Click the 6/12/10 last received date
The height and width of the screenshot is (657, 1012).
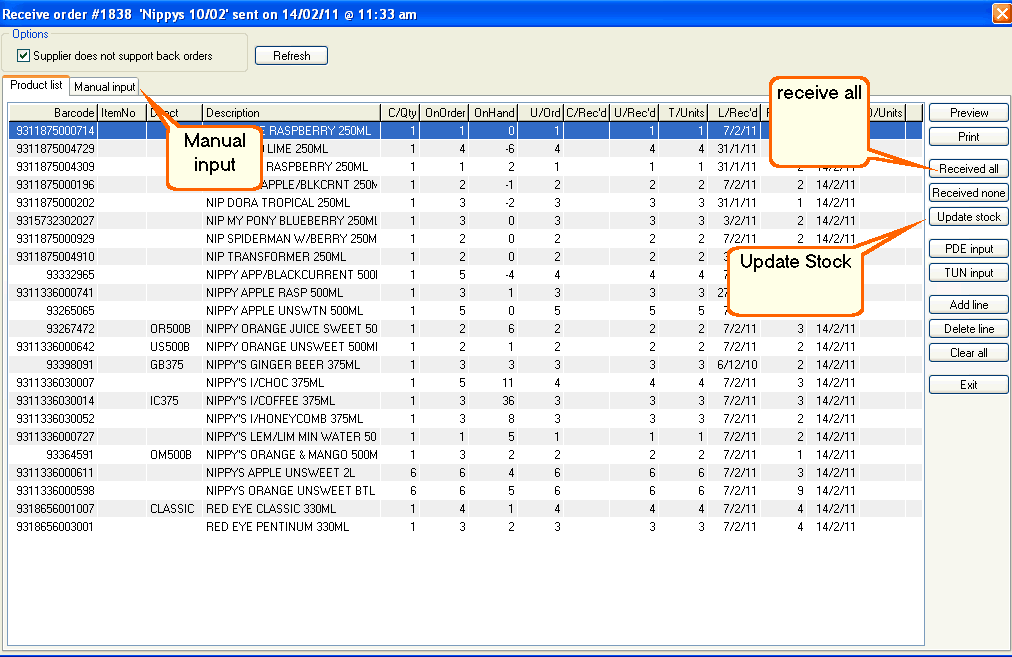737,365
